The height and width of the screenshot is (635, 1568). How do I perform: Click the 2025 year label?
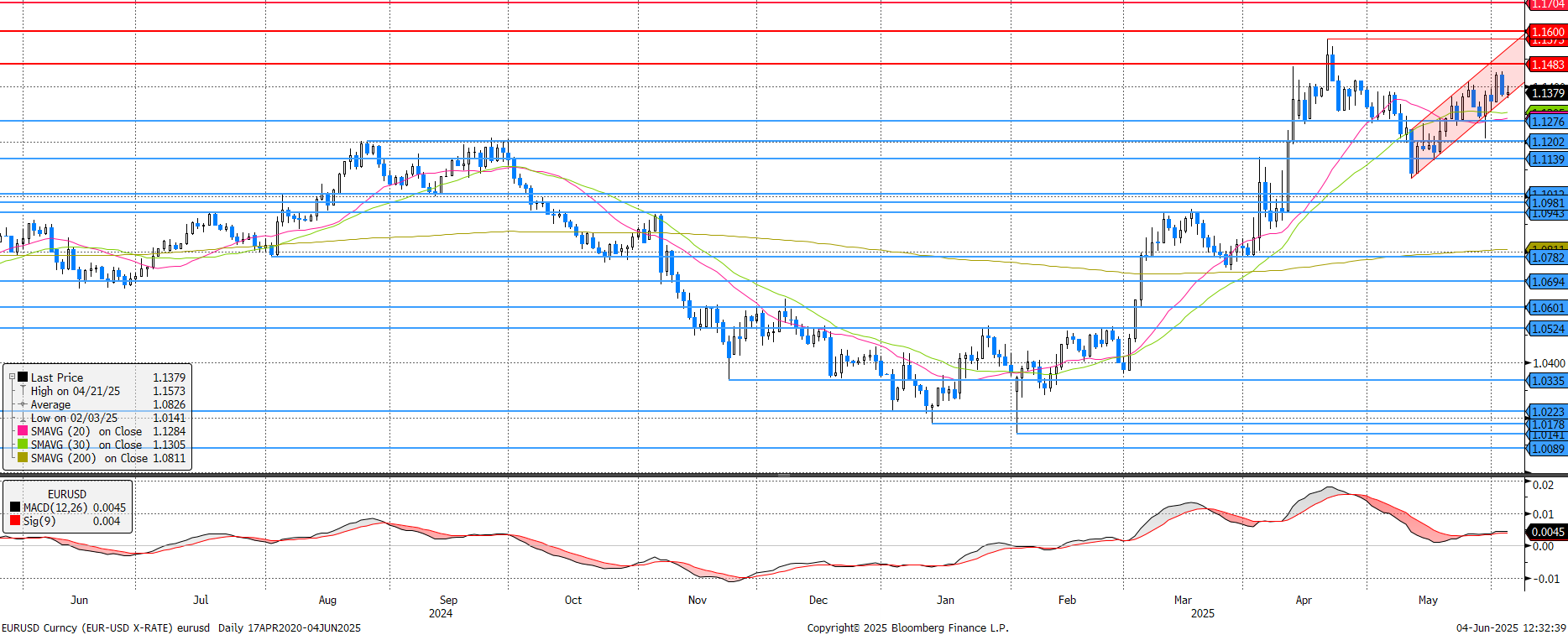pyautogui.click(x=1202, y=613)
